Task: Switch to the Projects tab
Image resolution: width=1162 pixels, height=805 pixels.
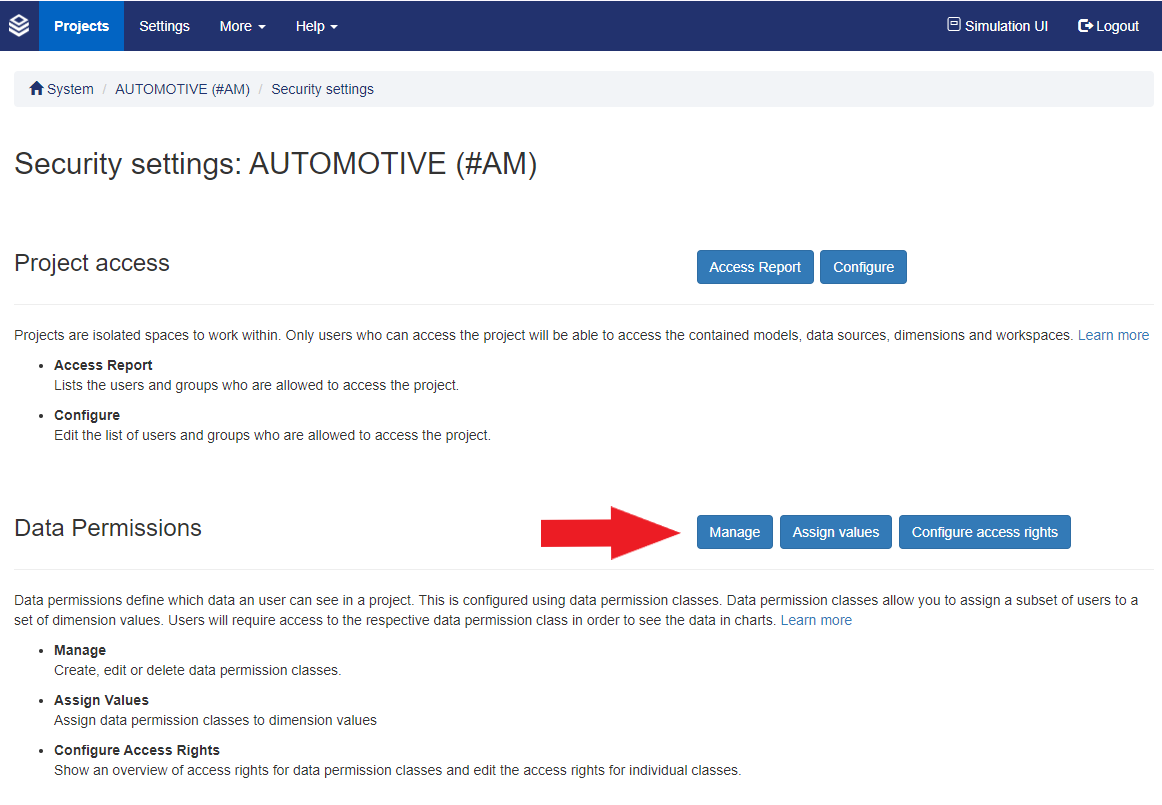Action: coord(81,26)
